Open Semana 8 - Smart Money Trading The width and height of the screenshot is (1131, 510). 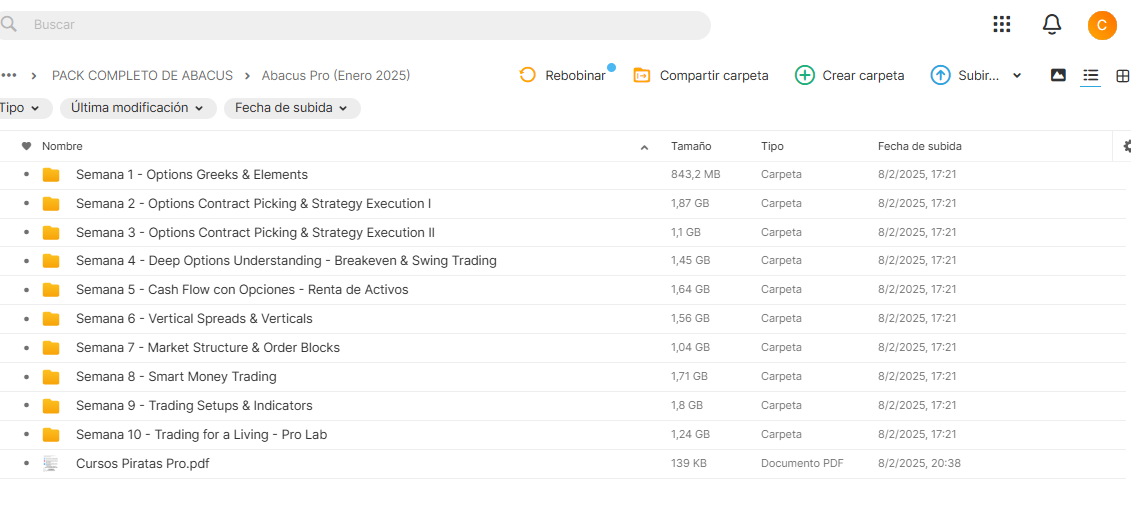pyautogui.click(x=176, y=377)
